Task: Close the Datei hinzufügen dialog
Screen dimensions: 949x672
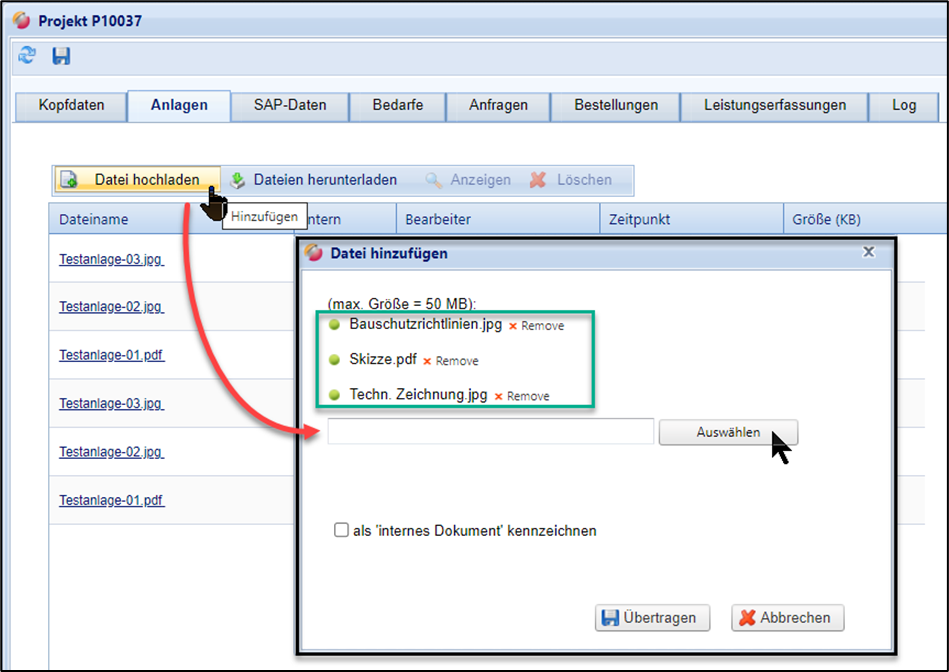Action: coord(868,253)
